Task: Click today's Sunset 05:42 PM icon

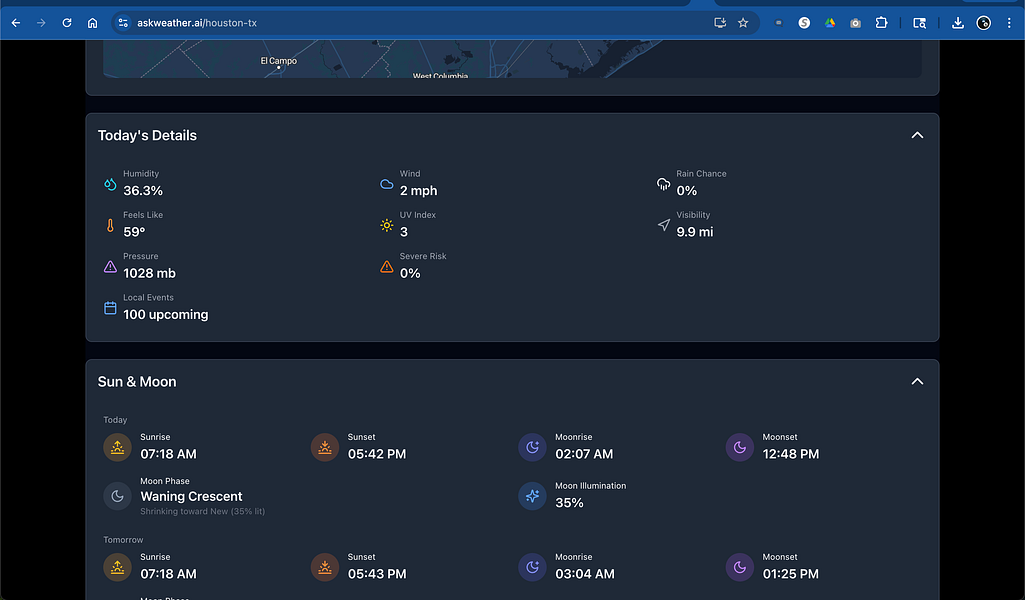Action: click(x=324, y=447)
